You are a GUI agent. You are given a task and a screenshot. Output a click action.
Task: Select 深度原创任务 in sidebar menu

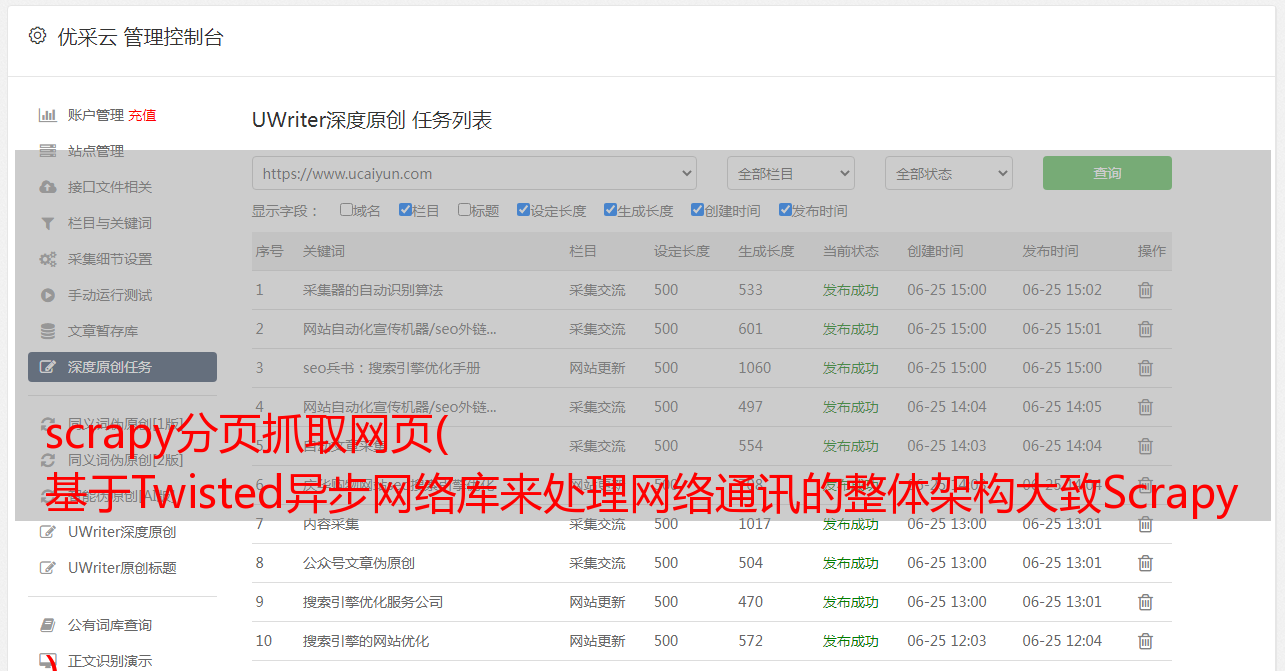(122, 367)
